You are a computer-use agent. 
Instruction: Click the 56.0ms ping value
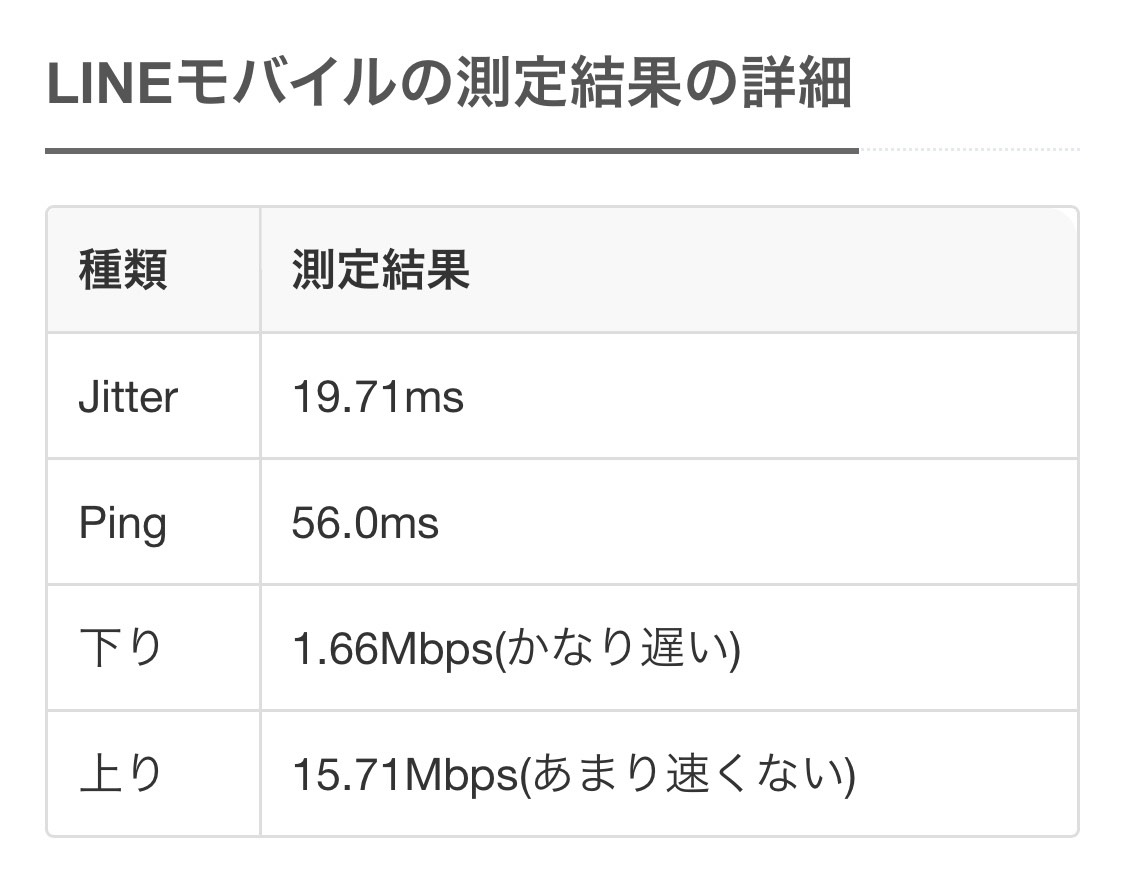(365, 523)
